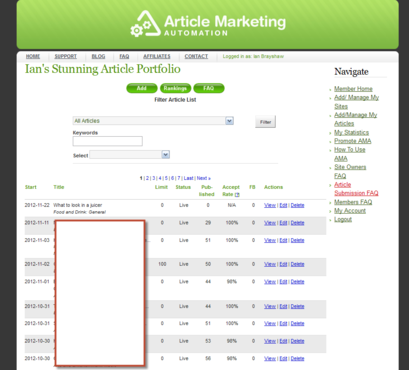Focus the Keywords input field
Screen dimensions: 409x370
pos(108,141)
